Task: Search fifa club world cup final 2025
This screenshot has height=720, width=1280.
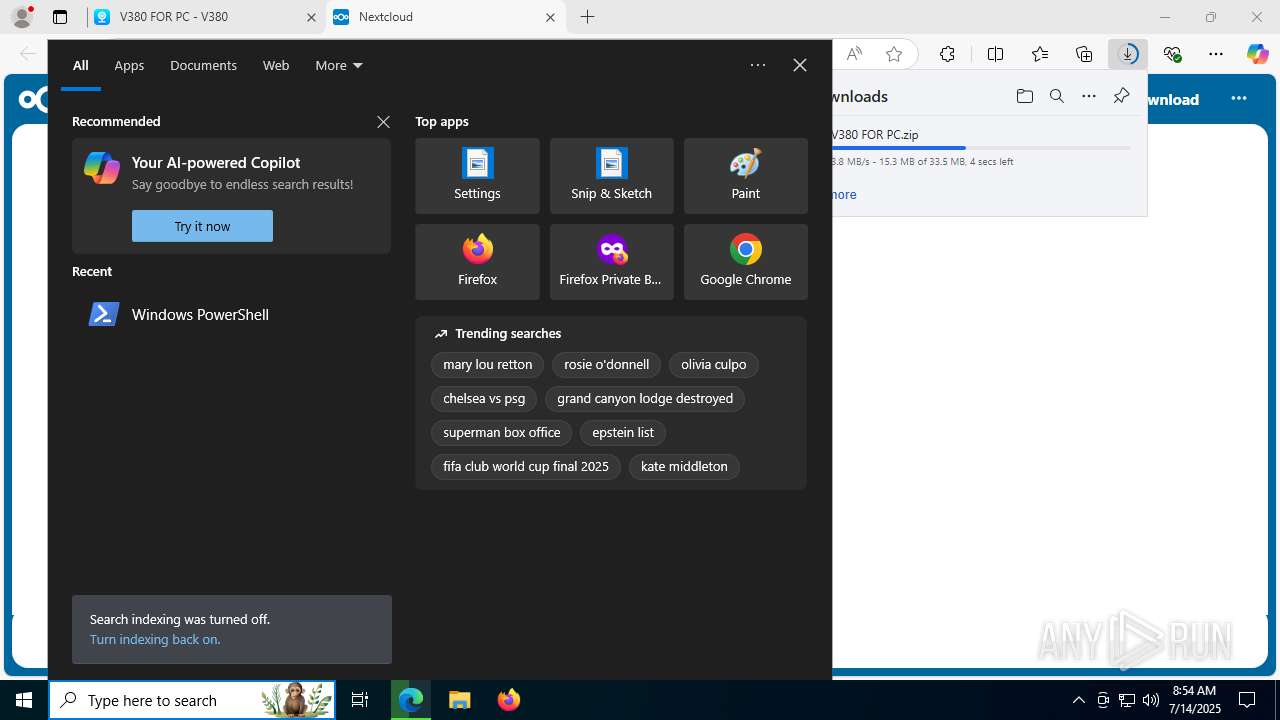Action: [526, 467]
